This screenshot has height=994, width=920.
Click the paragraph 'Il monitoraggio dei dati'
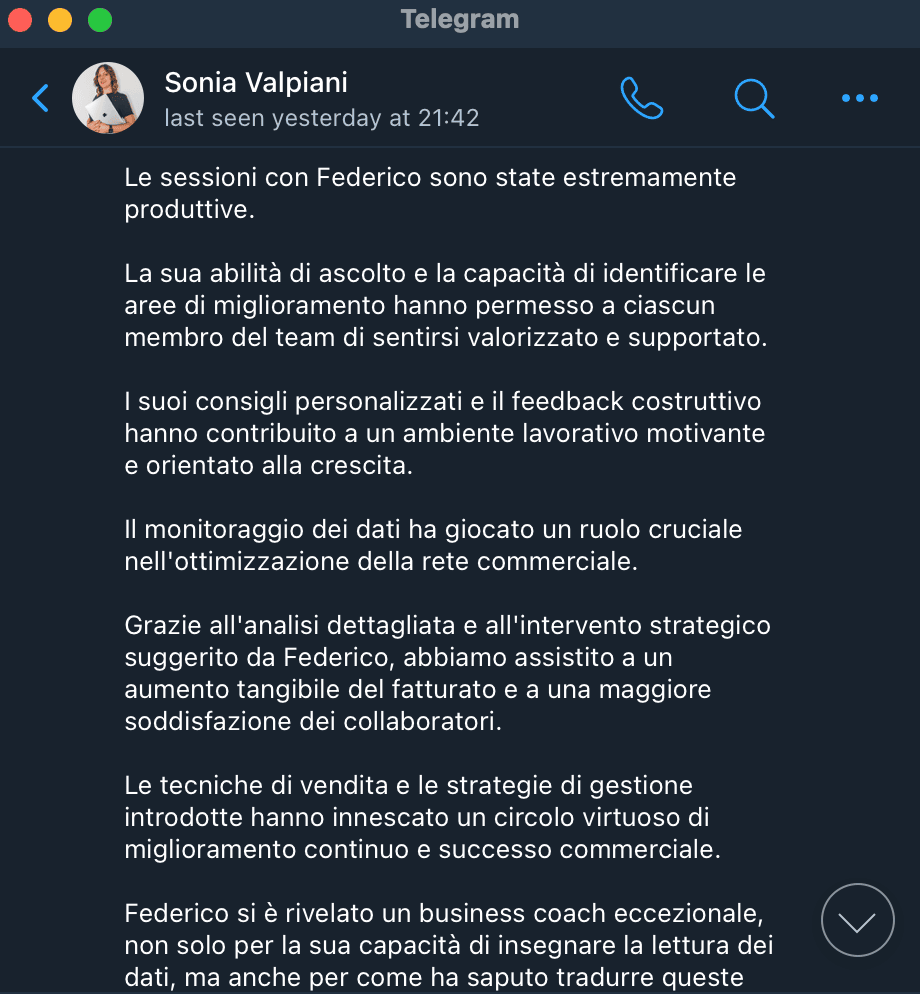coord(433,545)
